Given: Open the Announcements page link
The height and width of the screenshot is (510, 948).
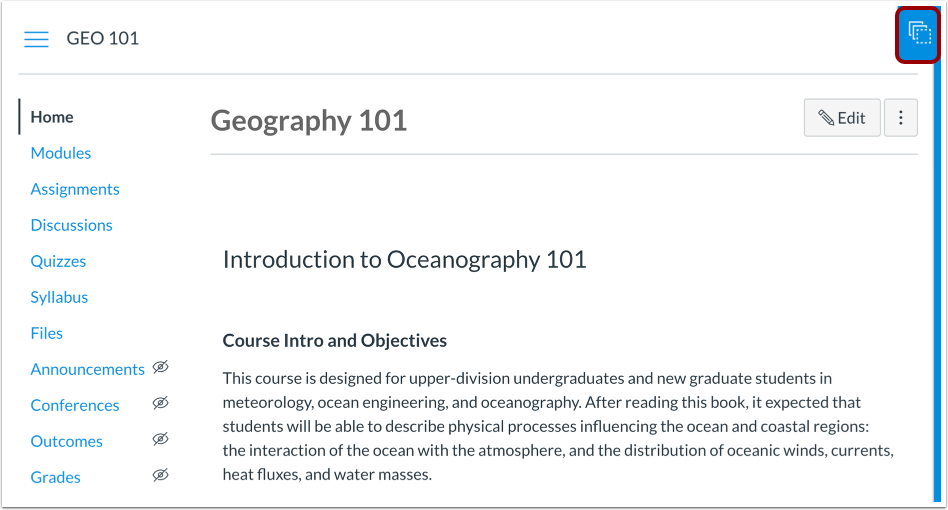Looking at the screenshot, I should pos(88,369).
